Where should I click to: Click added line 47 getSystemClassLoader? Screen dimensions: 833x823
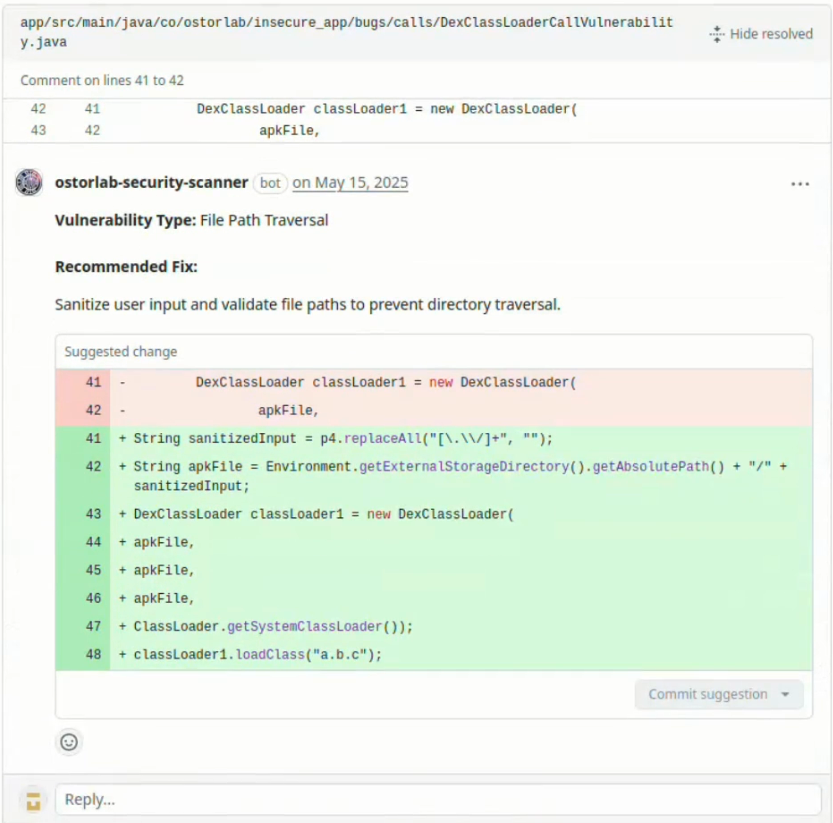pyautogui.click(x=434, y=627)
